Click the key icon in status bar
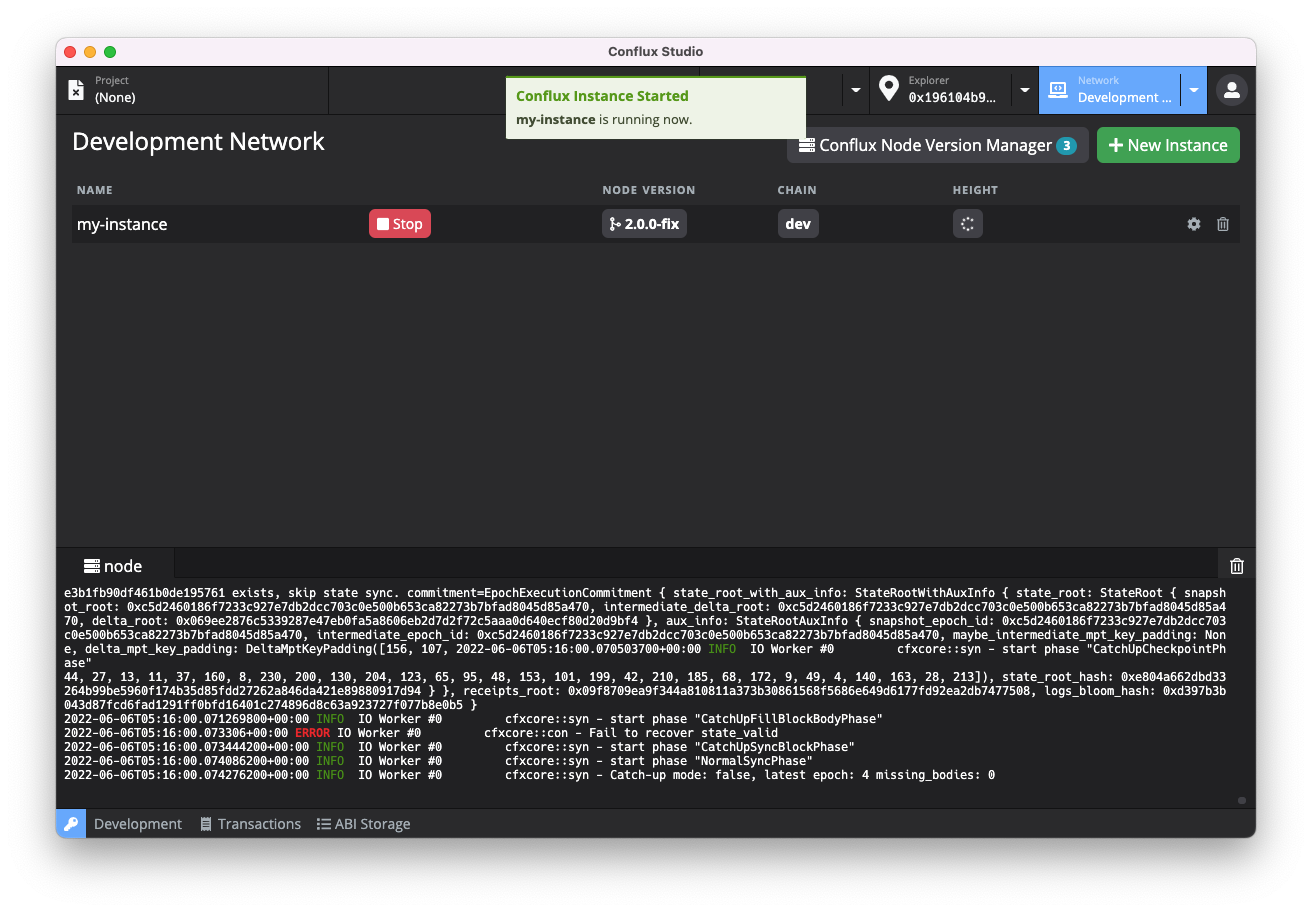This screenshot has height=912, width=1312. (x=70, y=824)
